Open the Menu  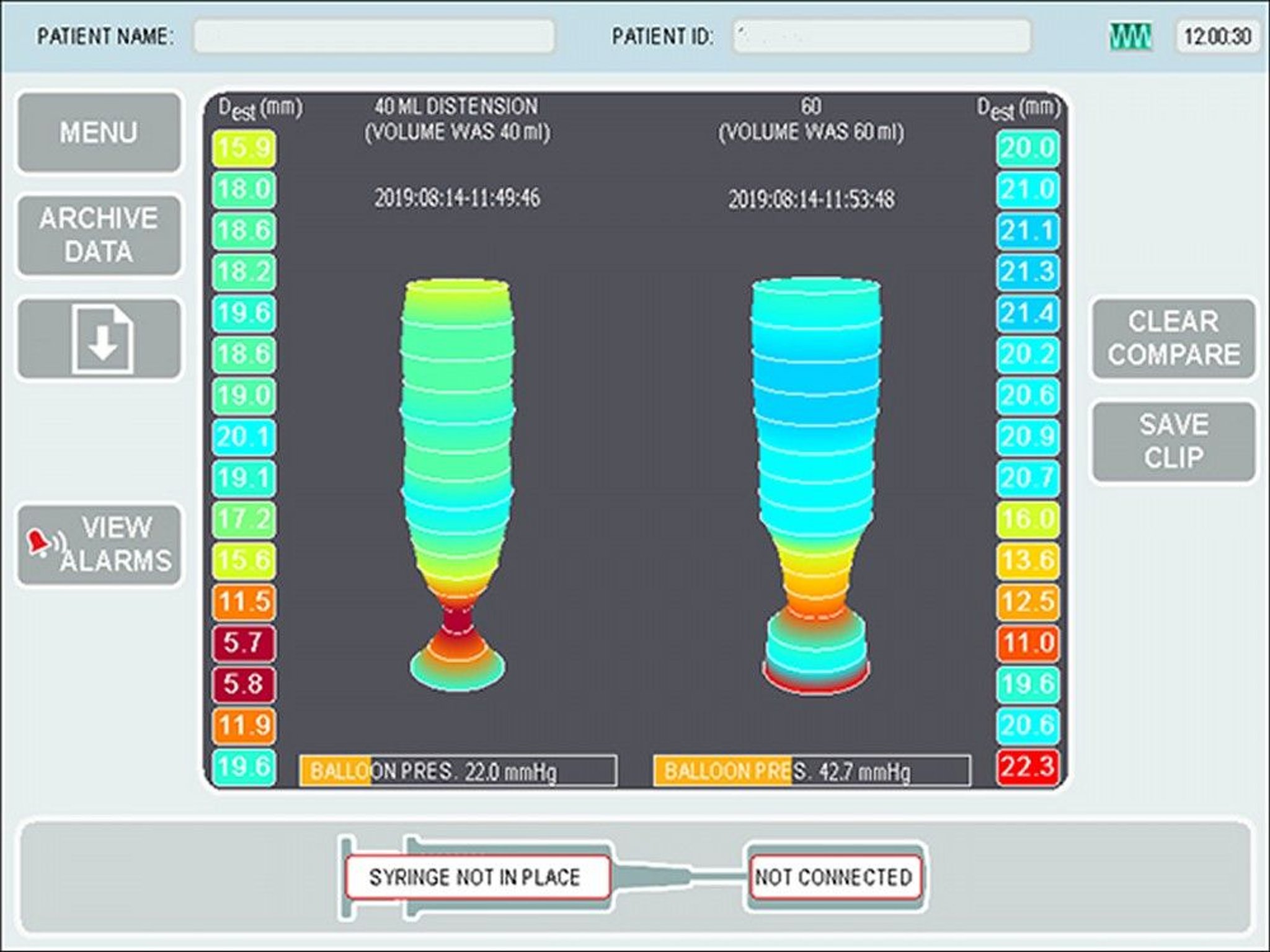pos(98,131)
